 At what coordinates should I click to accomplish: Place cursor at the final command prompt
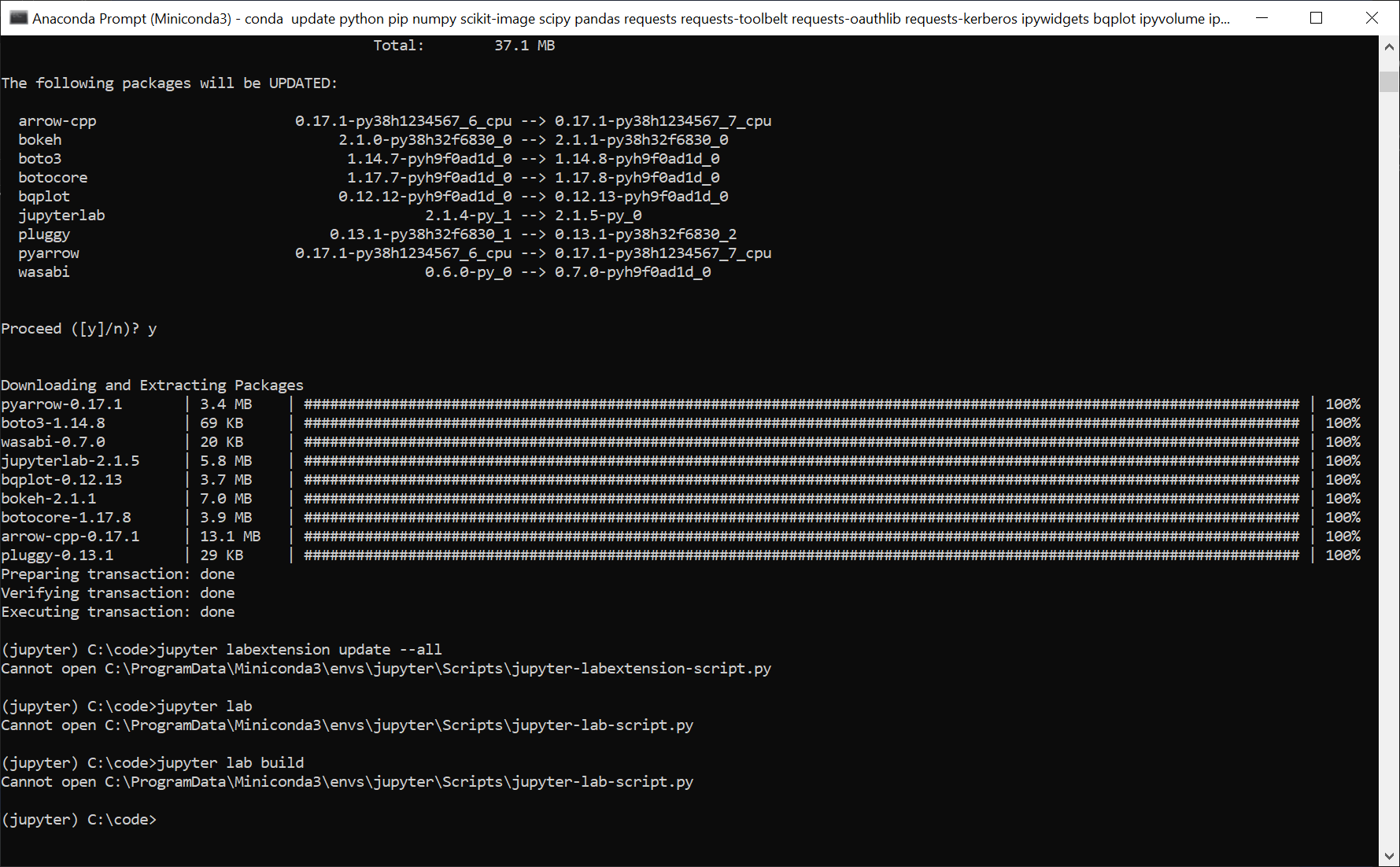(x=165, y=819)
